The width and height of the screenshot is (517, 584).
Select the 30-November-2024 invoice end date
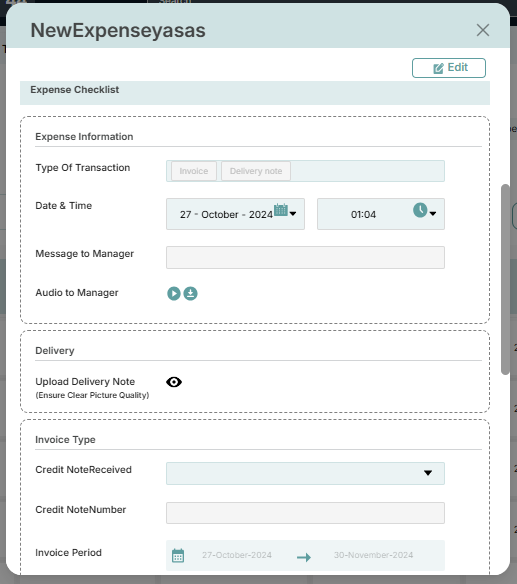pyautogui.click(x=373, y=555)
